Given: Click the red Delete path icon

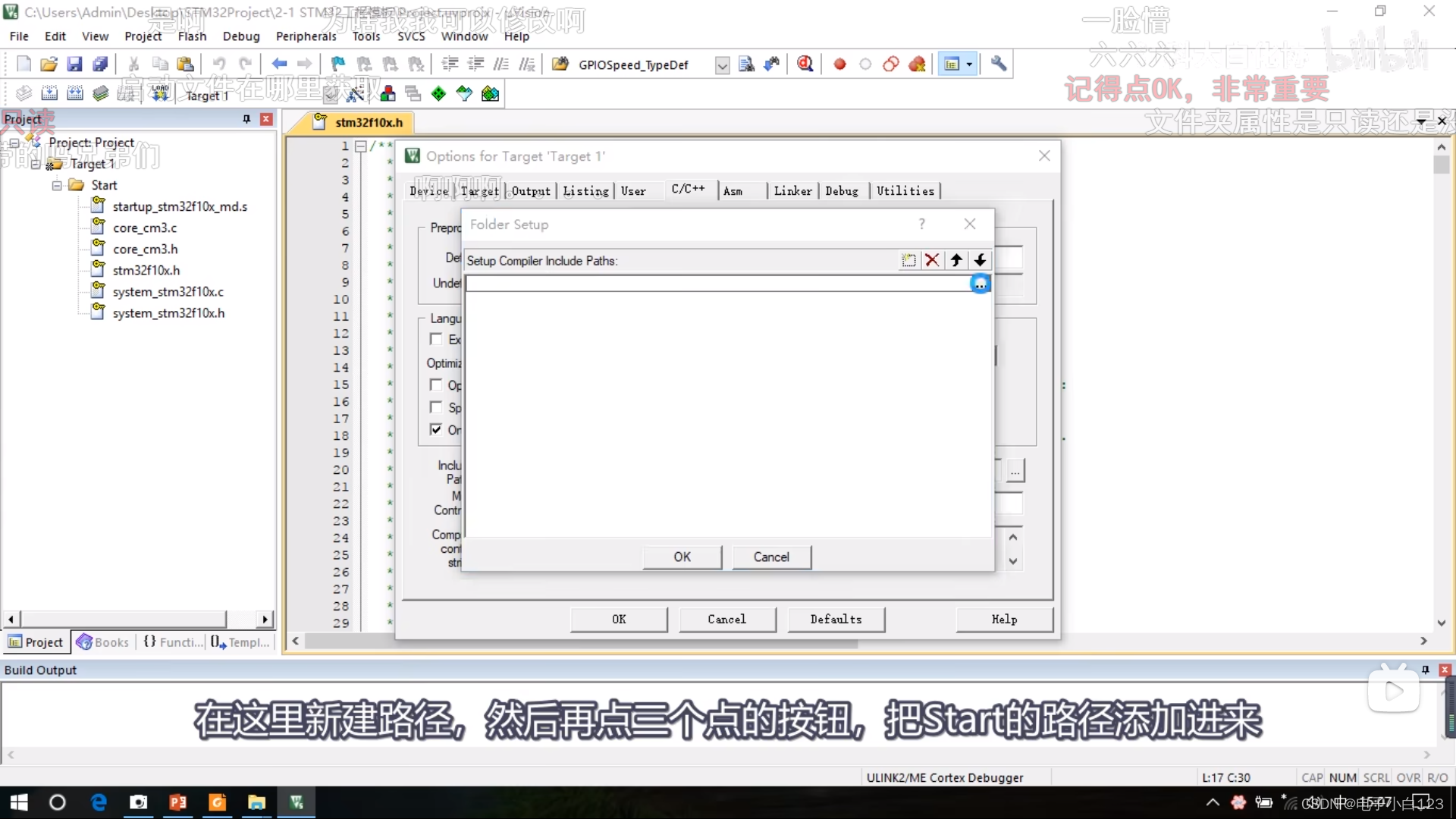Looking at the screenshot, I should coord(932,260).
